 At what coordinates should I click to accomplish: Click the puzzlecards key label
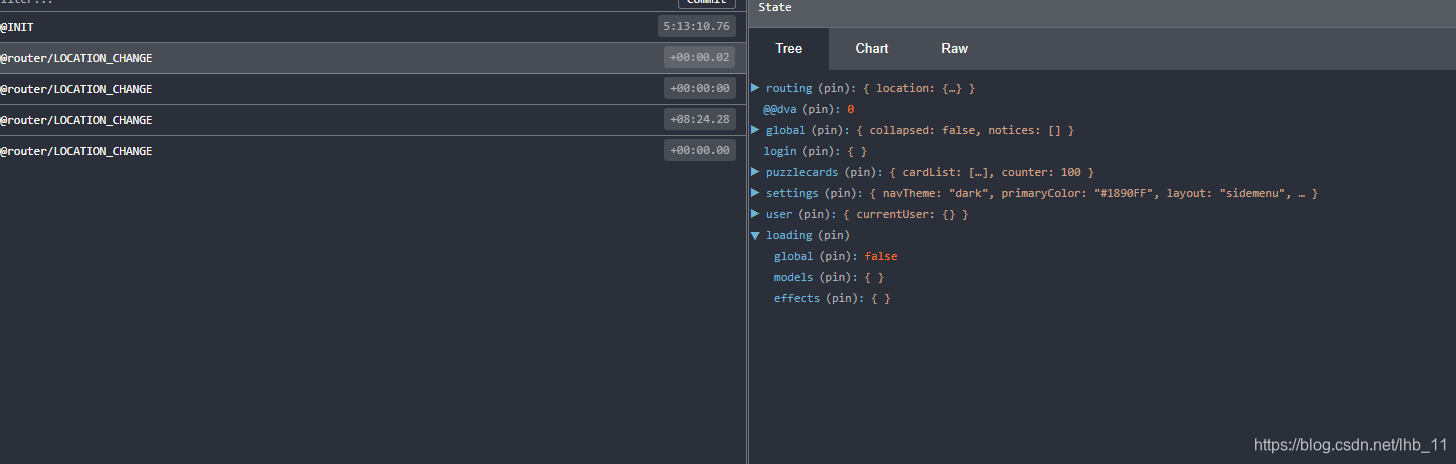(x=802, y=172)
